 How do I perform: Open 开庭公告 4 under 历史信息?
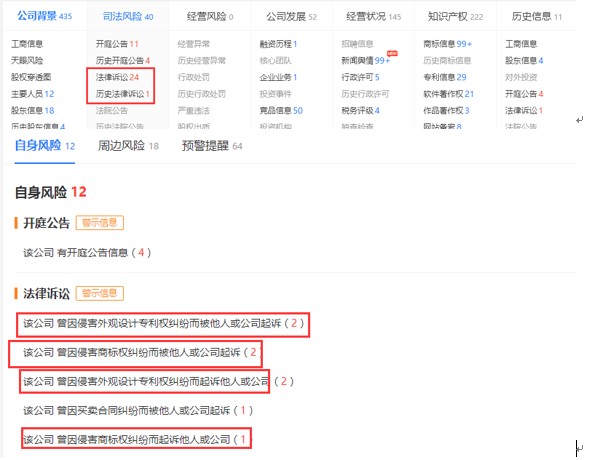524,94
